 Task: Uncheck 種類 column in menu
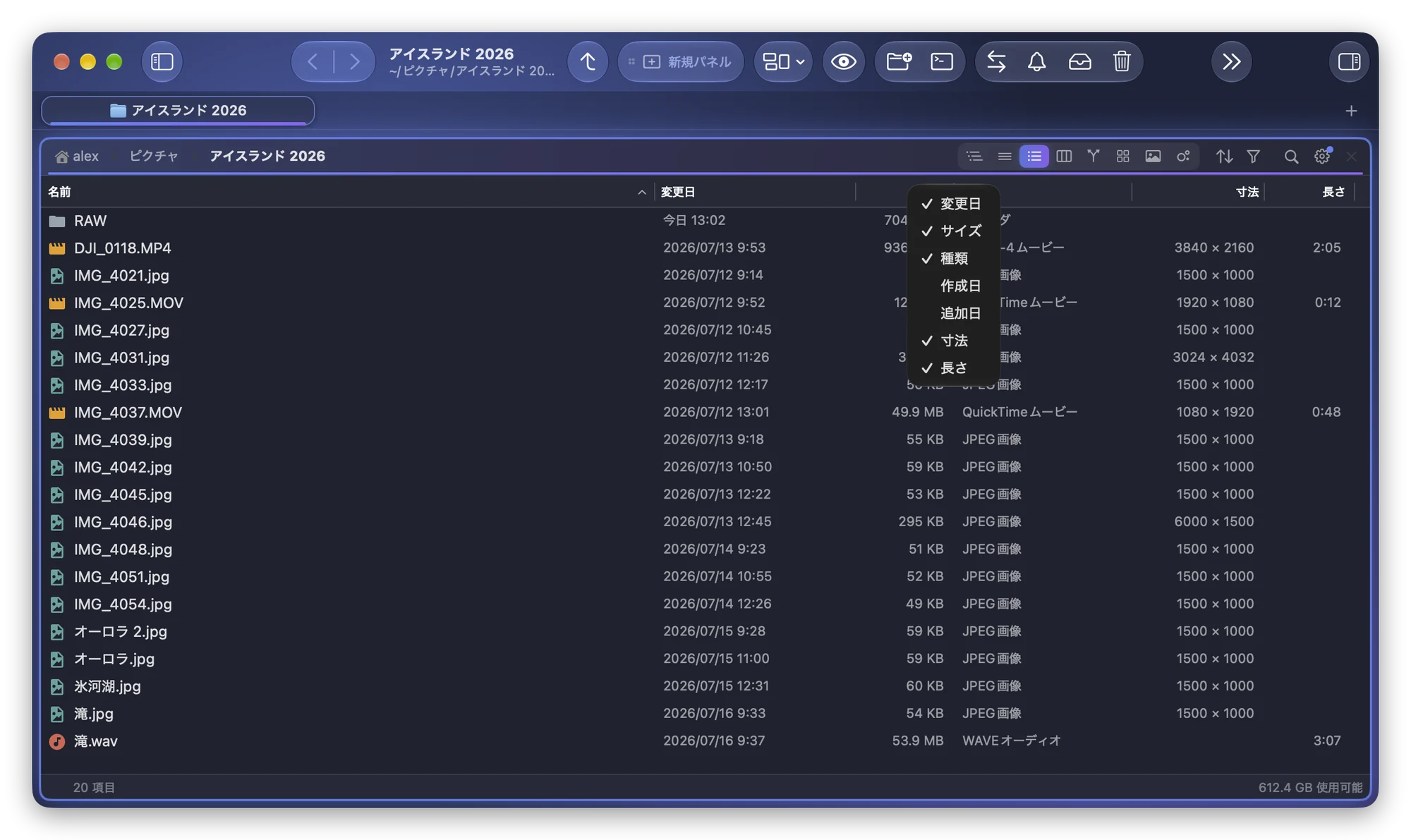953,259
